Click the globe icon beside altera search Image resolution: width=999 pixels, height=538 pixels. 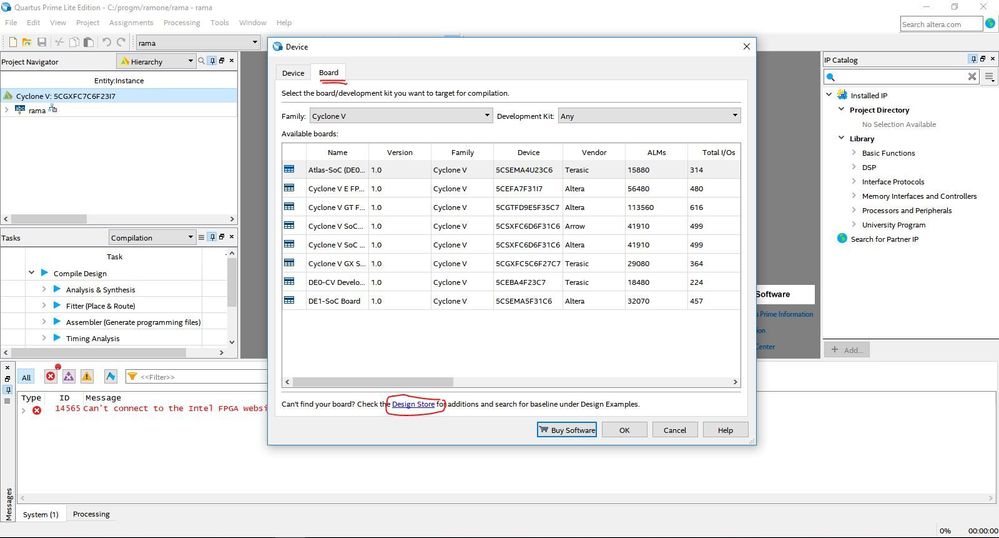tap(990, 24)
